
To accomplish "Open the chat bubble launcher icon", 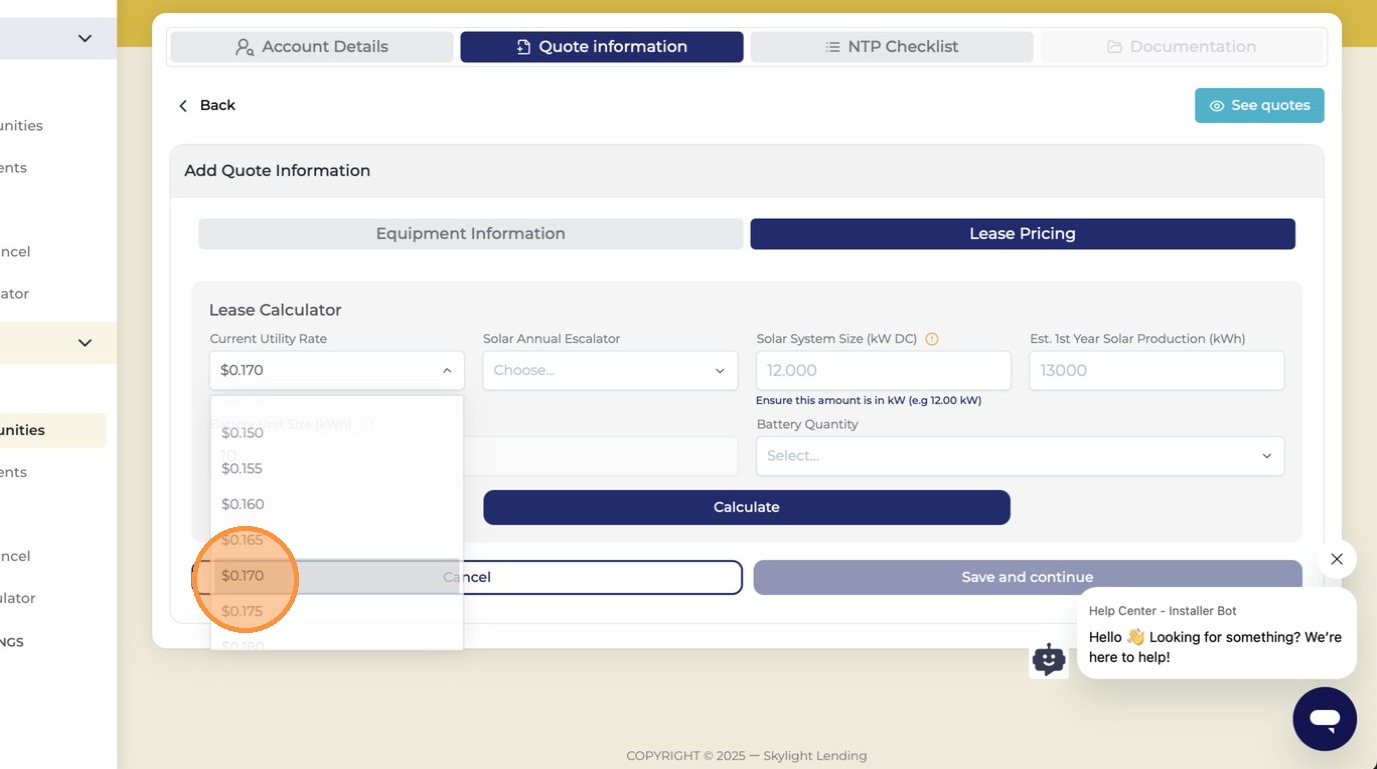I will 1324,718.
